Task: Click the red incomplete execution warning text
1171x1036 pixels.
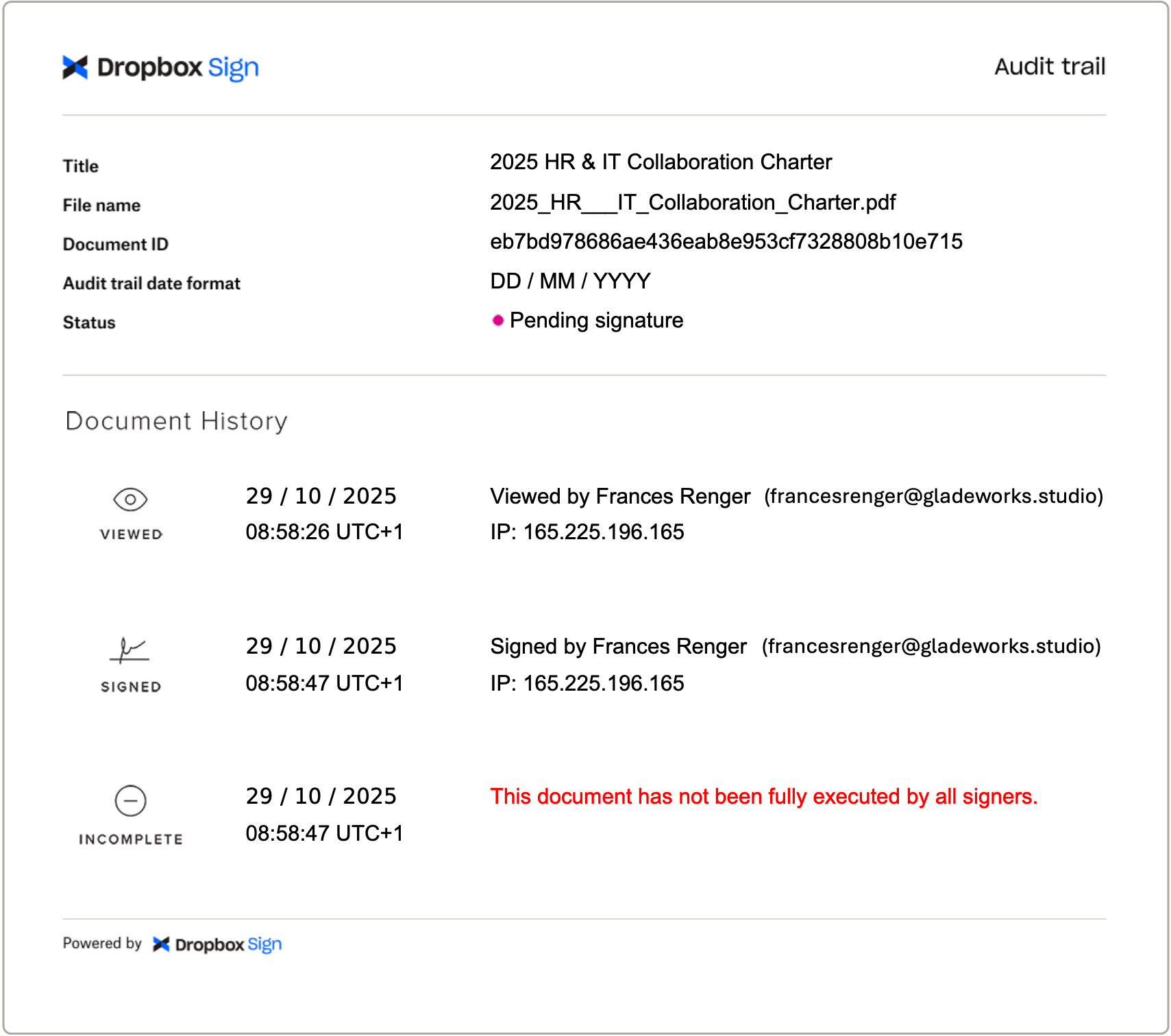Action: point(764,796)
